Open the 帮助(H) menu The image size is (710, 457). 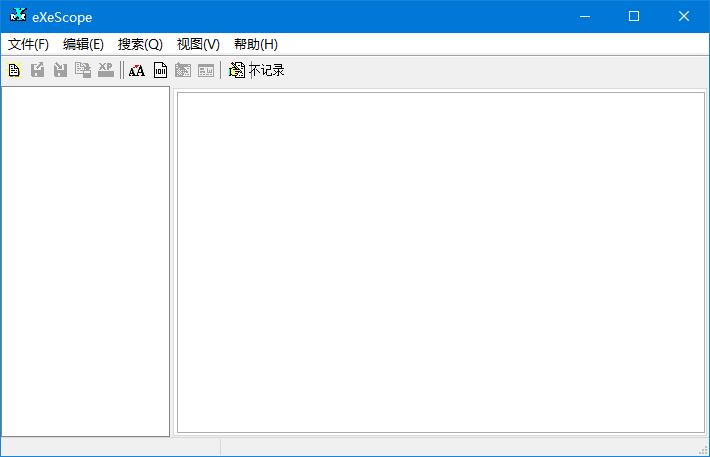click(256, 44)
